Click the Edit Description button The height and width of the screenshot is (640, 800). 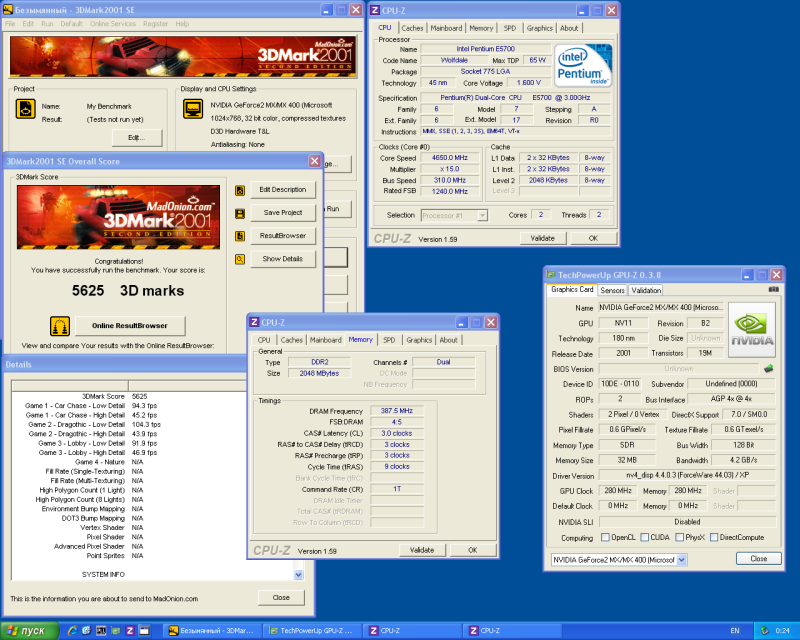click(x=283, y=190)
